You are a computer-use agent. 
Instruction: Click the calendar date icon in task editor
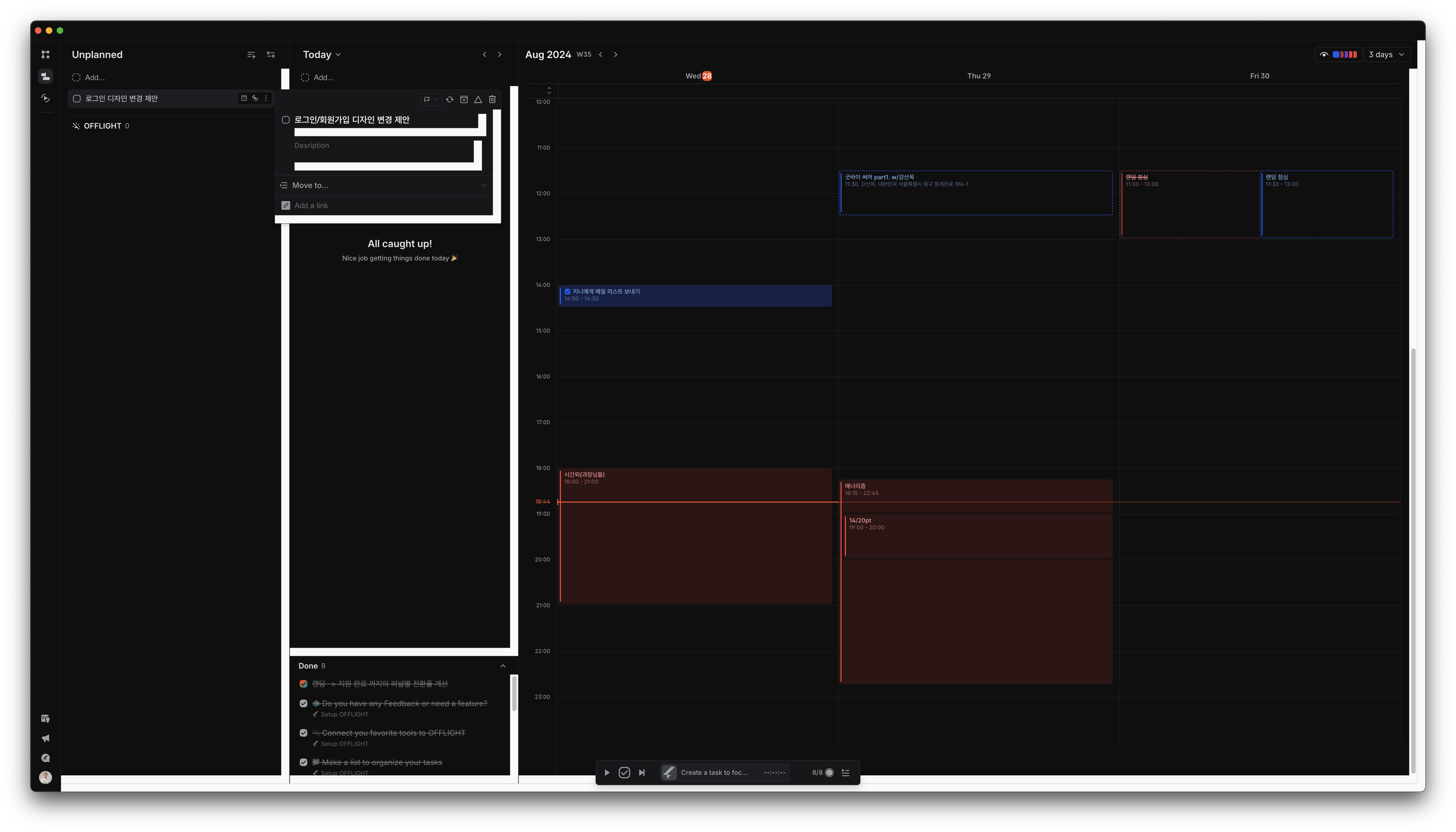[464, 99]
